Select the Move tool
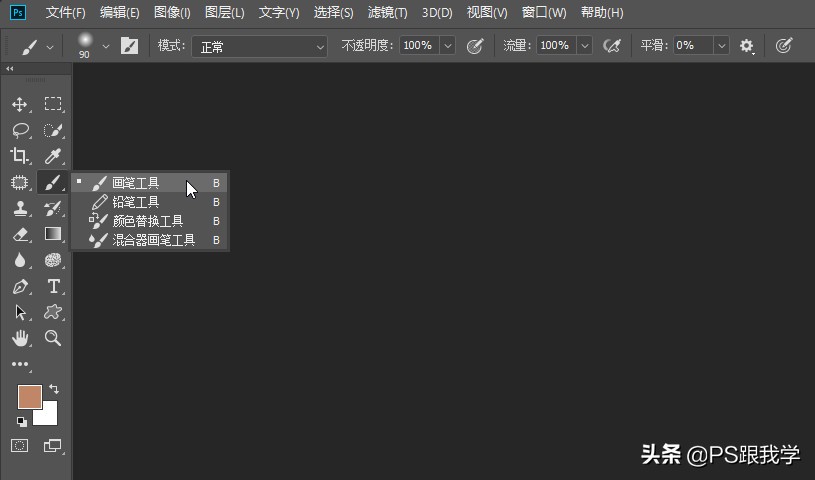 coord(20,105)
